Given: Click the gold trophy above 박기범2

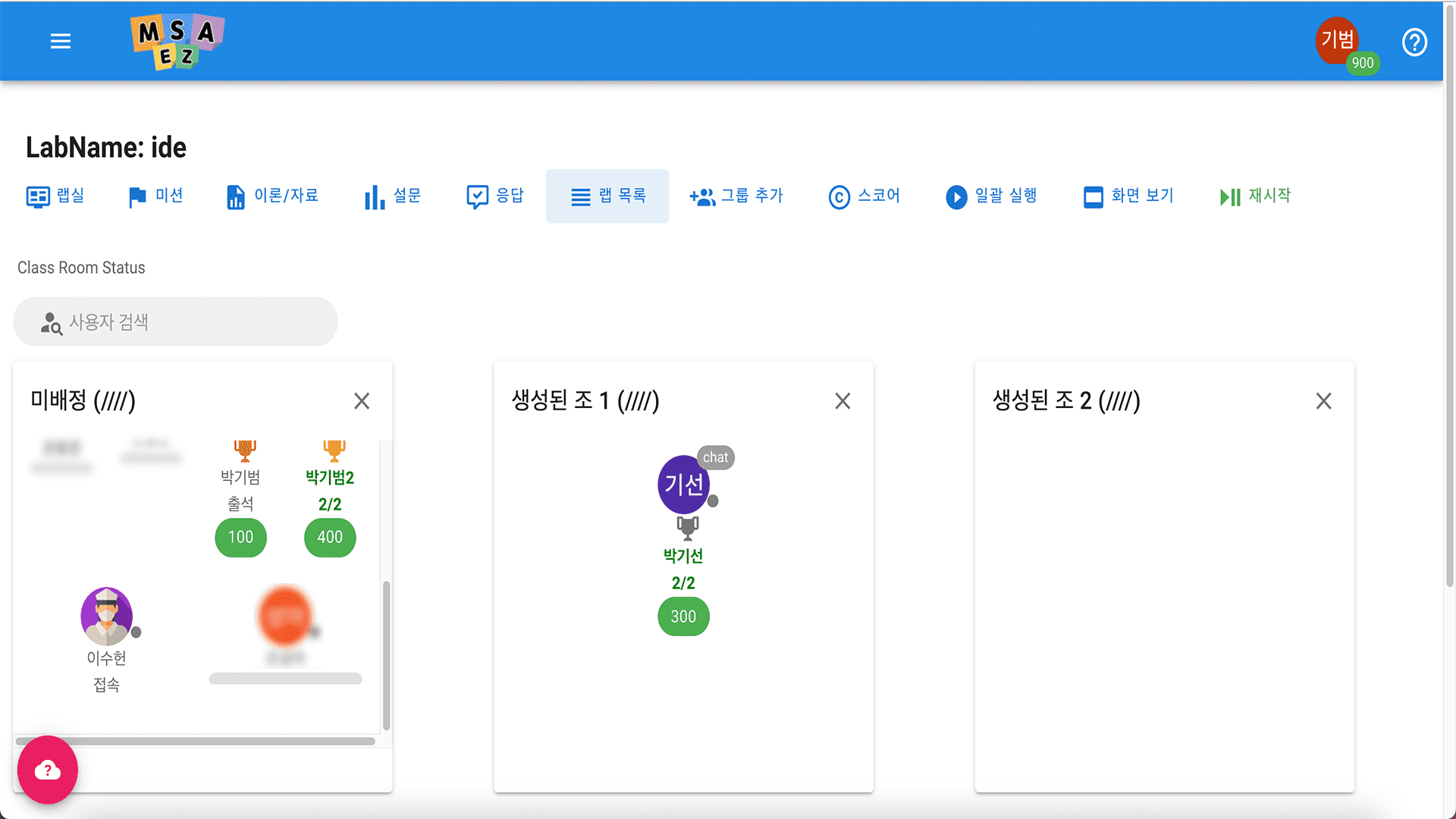Looking at the screenshot, I should pos(334,450).
